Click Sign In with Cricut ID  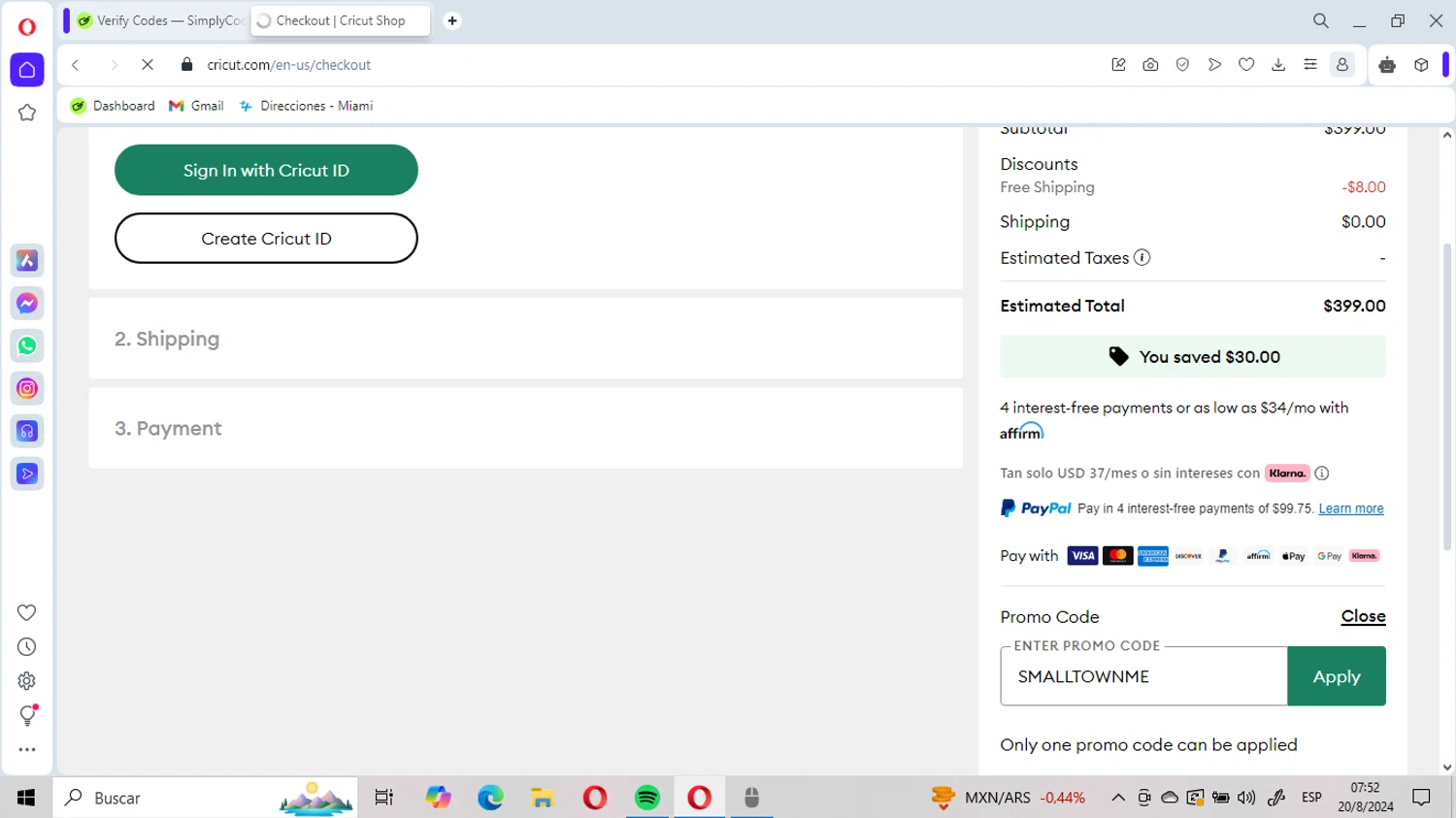pos(266,170)
